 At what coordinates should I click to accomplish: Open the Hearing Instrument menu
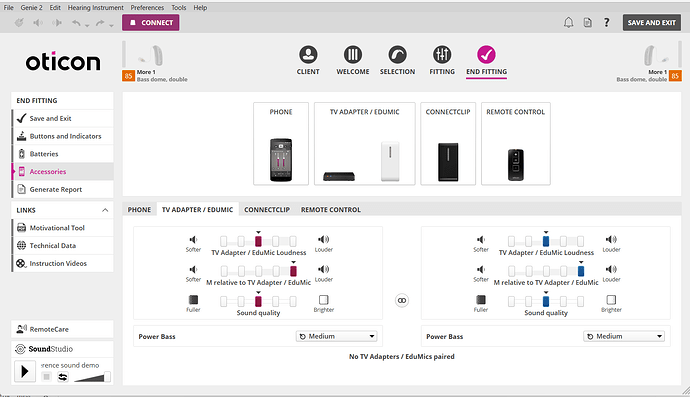click(95, 7)
